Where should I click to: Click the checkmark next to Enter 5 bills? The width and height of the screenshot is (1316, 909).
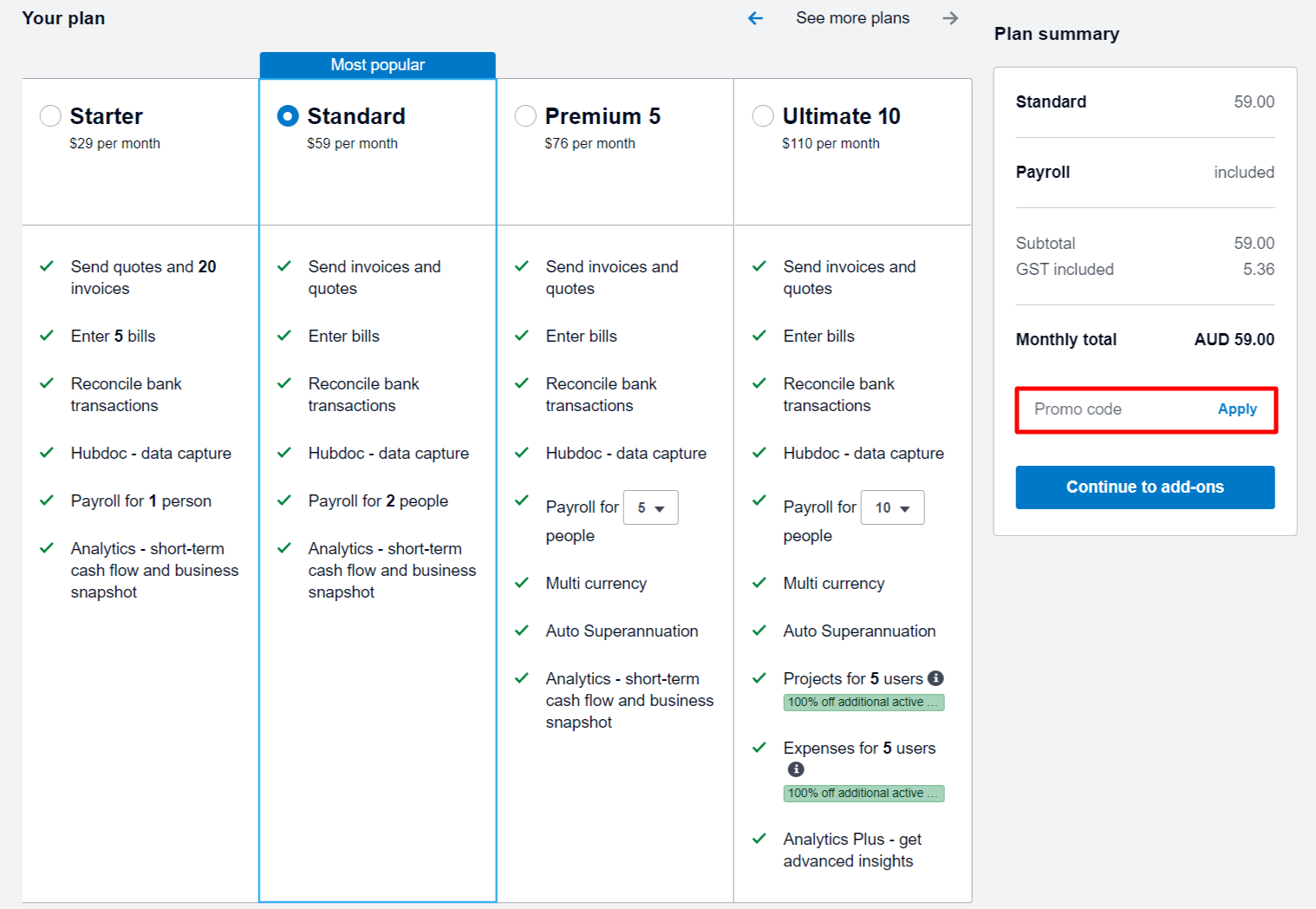click(47, 336)
